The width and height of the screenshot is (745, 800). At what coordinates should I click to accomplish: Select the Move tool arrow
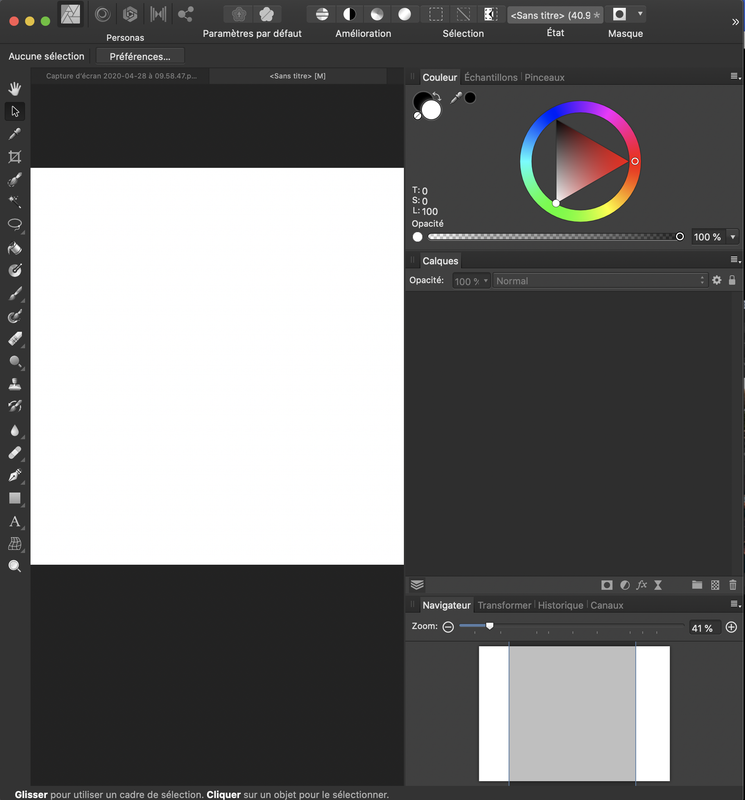click(15, 111)
